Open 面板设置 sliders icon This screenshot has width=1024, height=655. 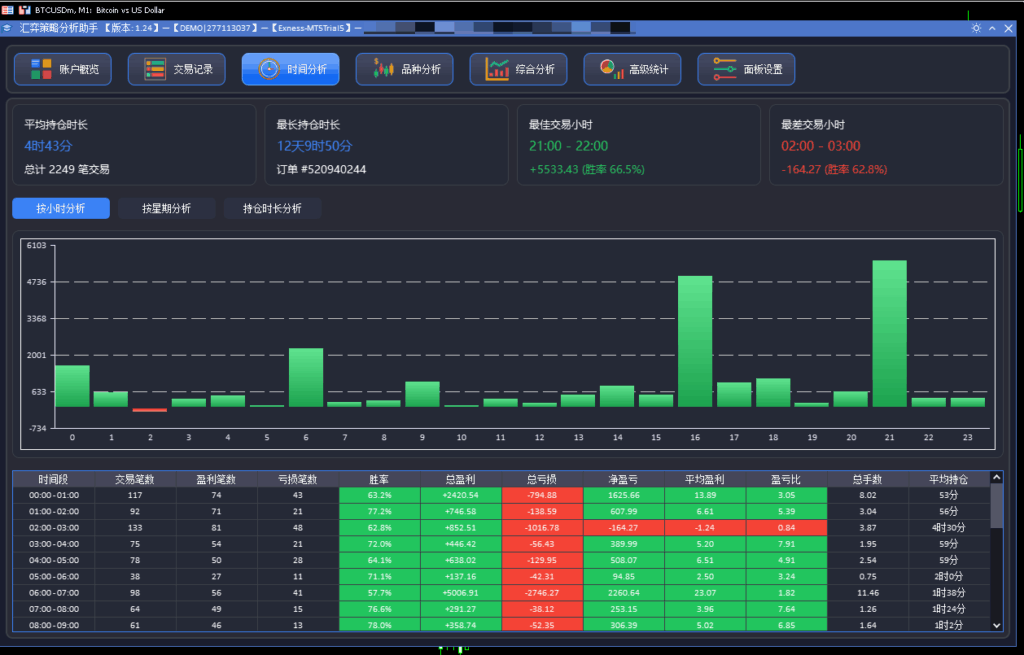725,69
